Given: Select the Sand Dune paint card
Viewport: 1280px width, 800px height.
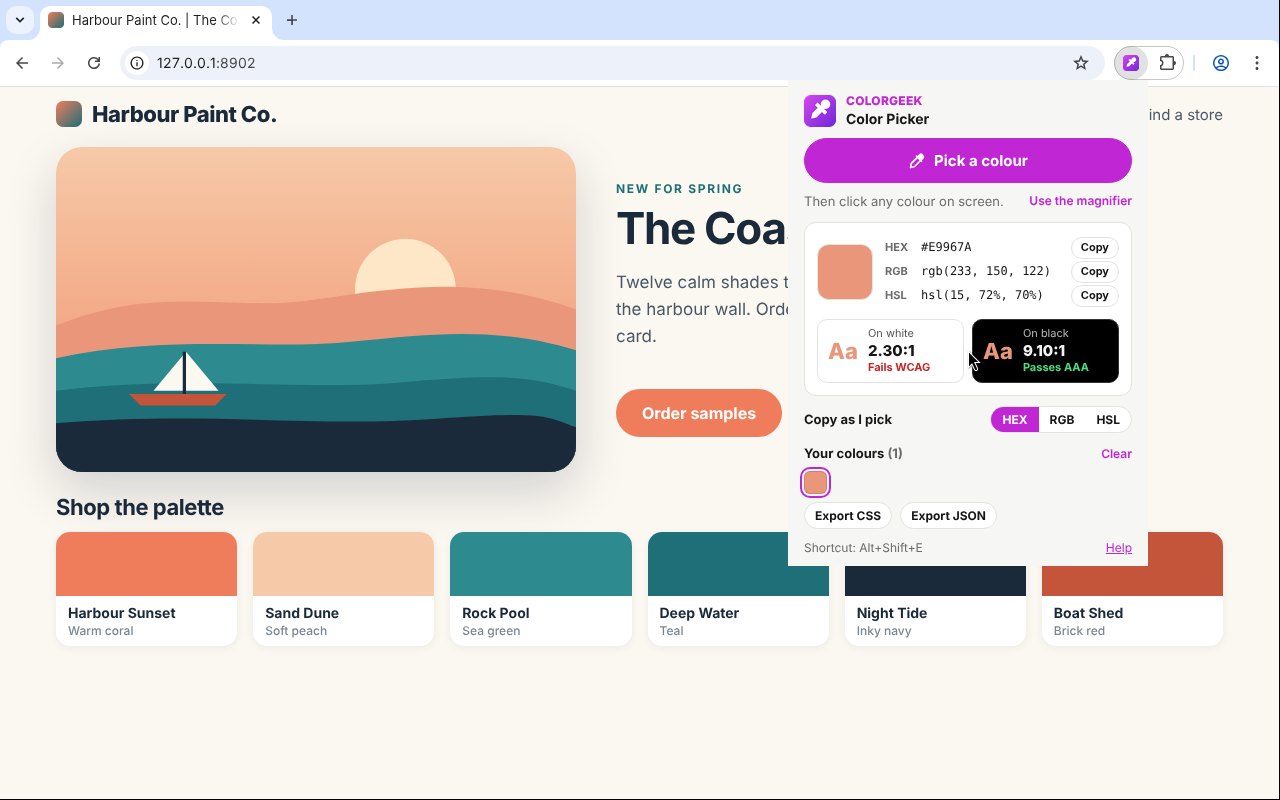Looking at the screenshot, I should [x=343, y=589].
